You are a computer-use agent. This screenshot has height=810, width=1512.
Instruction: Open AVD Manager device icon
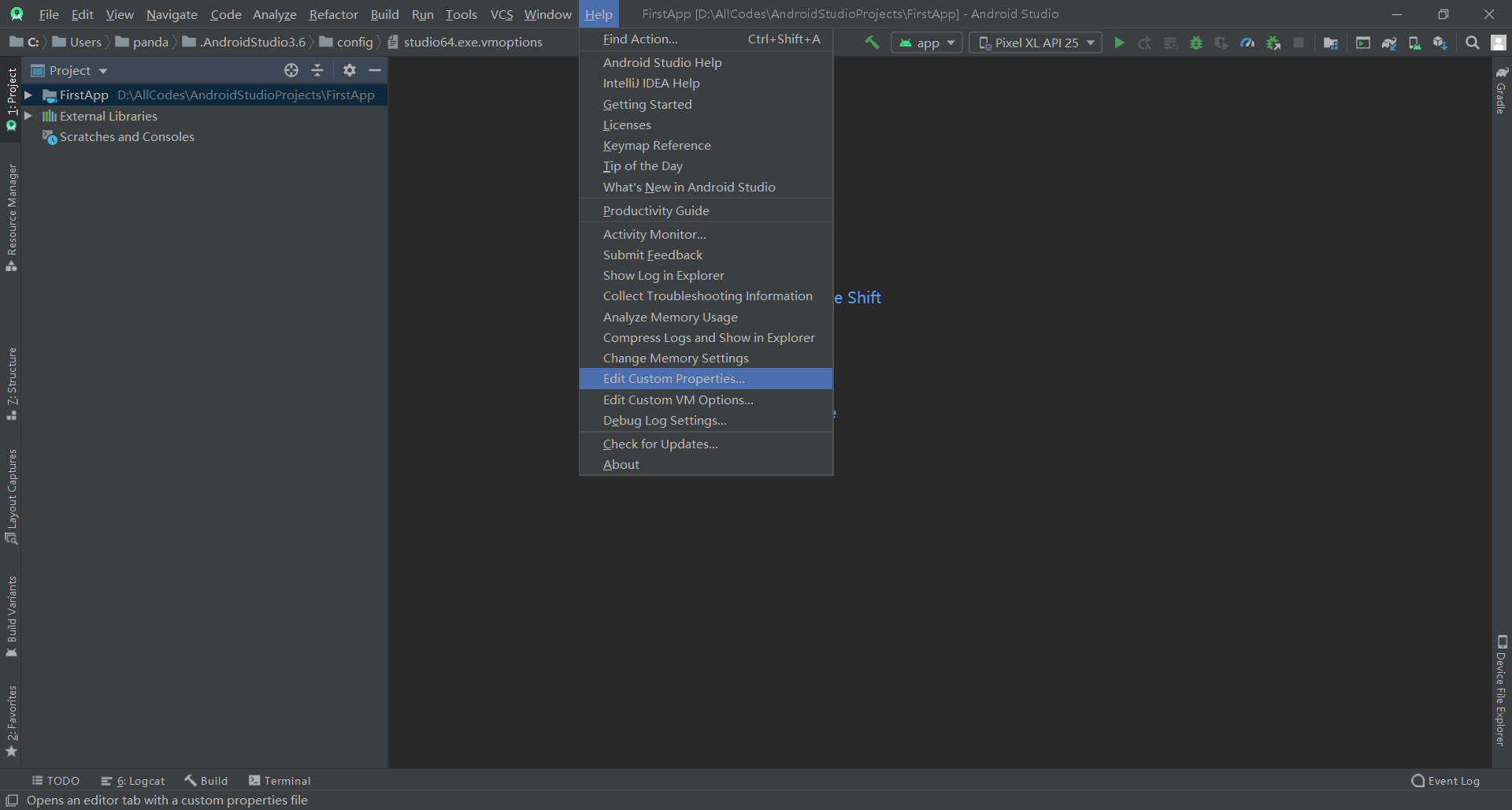click(1414, 43)
